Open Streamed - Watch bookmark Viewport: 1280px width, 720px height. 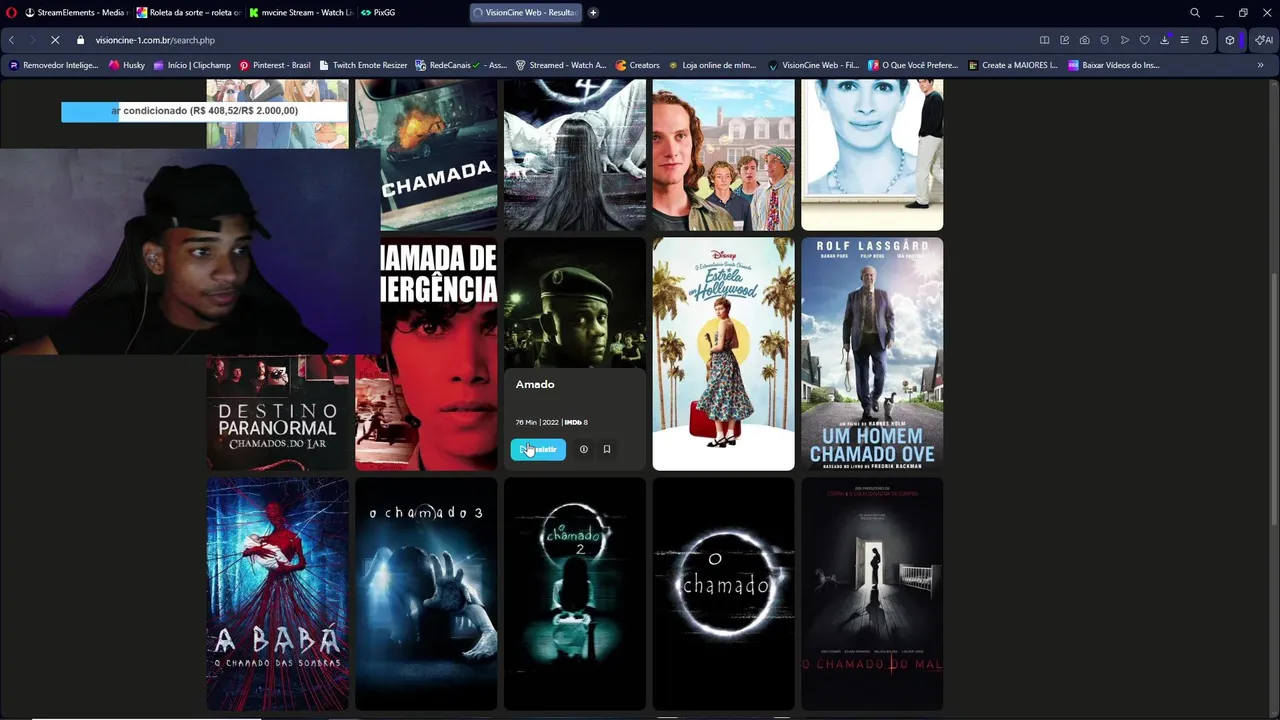tap(561, 65)
